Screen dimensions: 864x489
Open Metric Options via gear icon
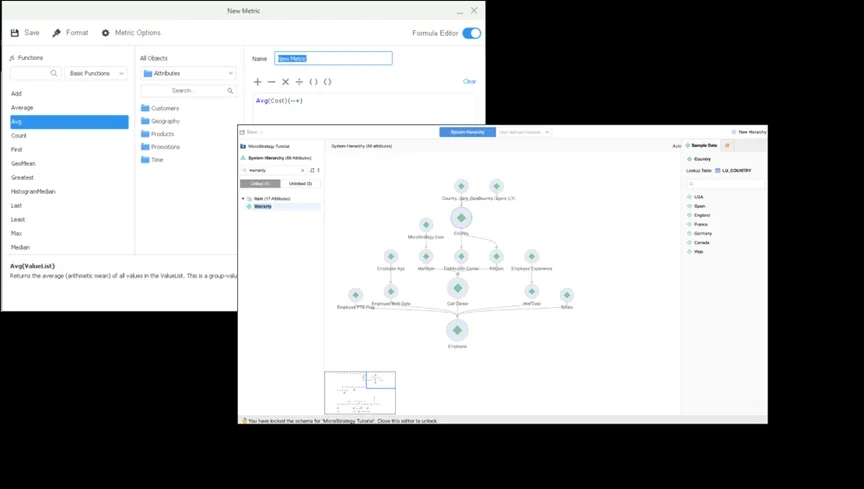pos(106,33)
